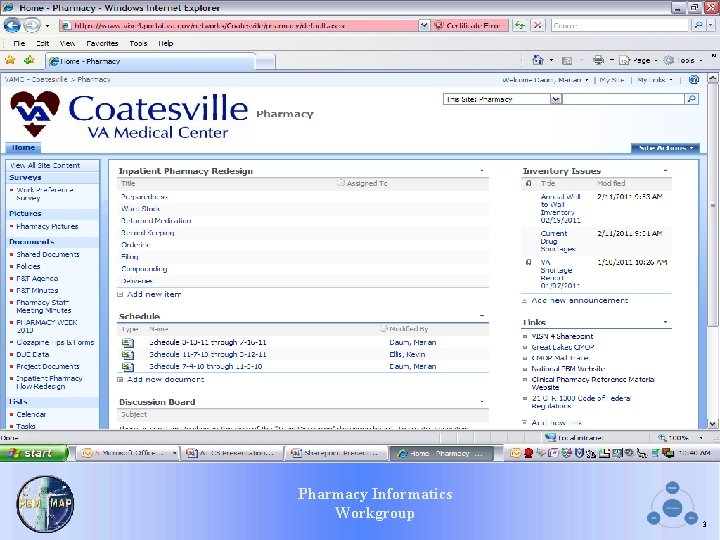Click the Calendar list link
The height and width of the screenshot is (540, 720).
[x=31, y=414]
